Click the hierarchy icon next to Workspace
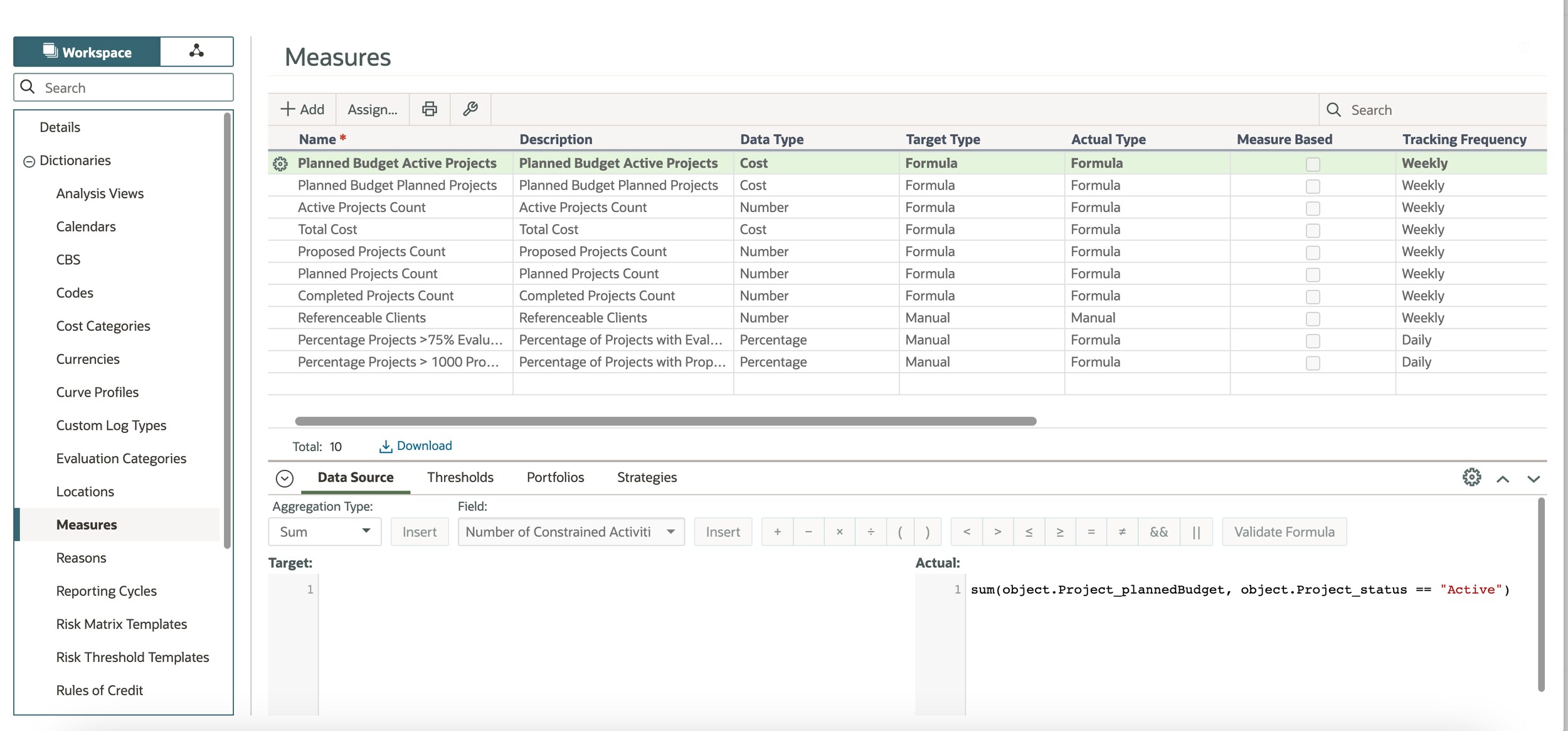Viewport: 1568px width, 731px height. tap(196, 51)
